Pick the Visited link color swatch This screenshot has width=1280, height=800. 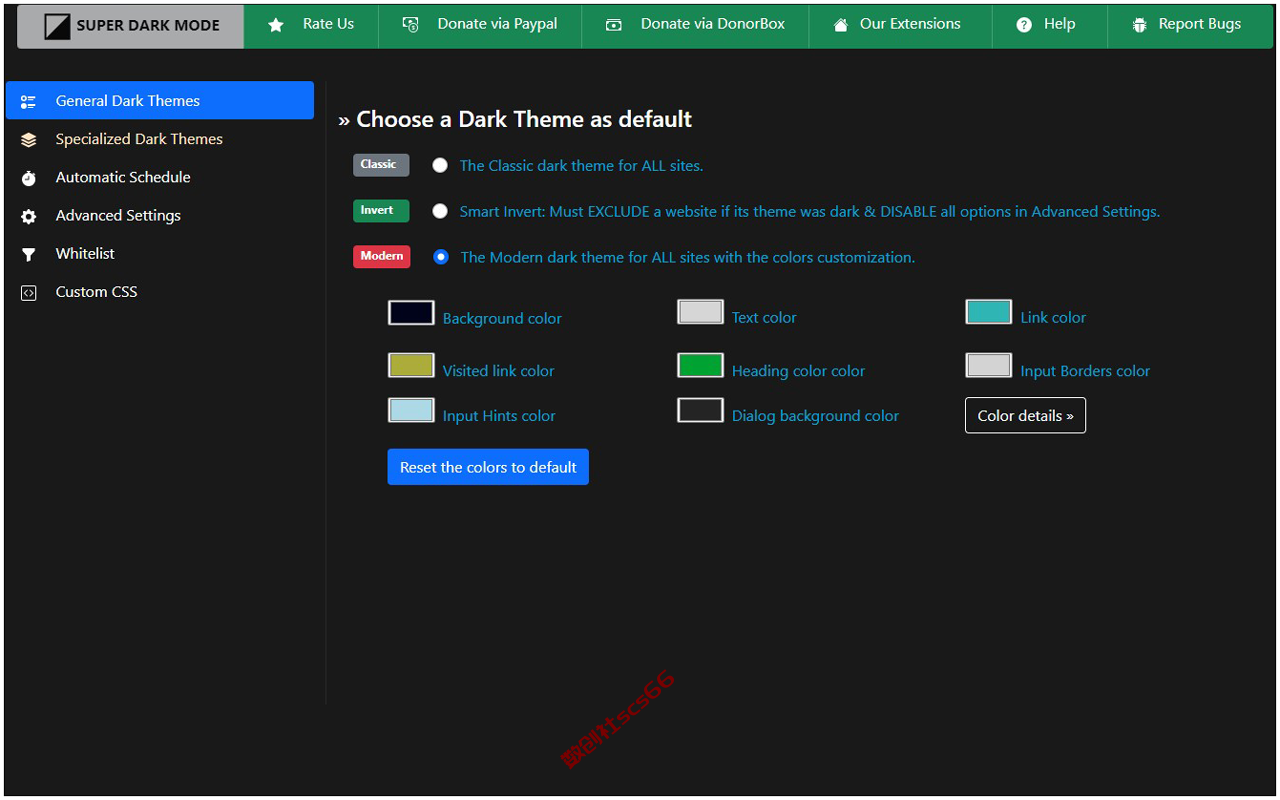tap(411, 365)
